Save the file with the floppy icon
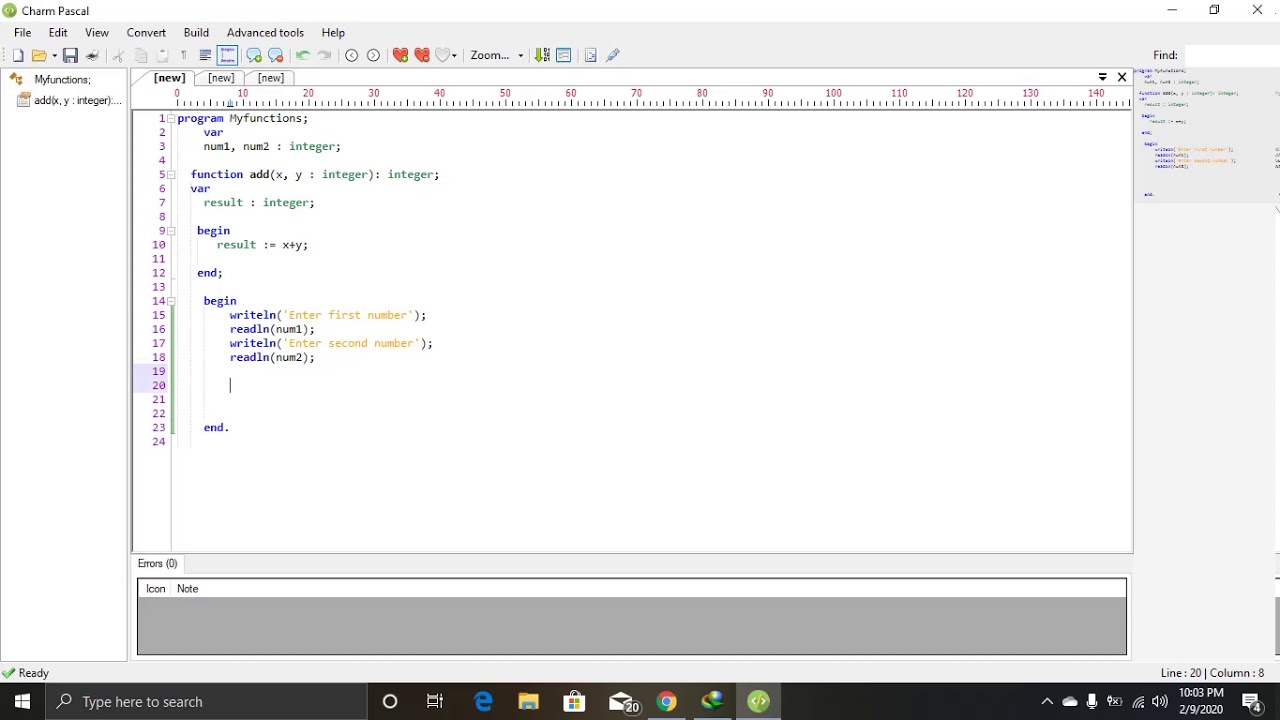Image resolution: width=1280 pixels, height=720 pixels. click(70, 56)
